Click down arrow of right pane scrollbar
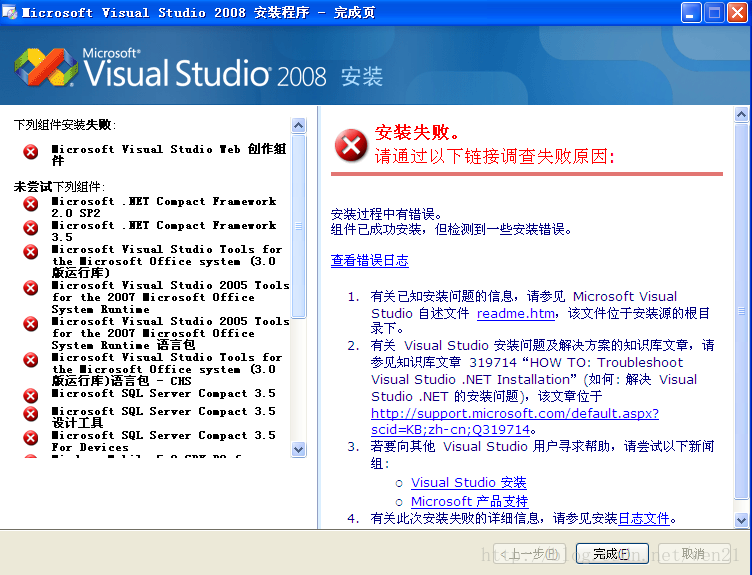The height and width of the screenshot is (575, 752). (741, 520)
